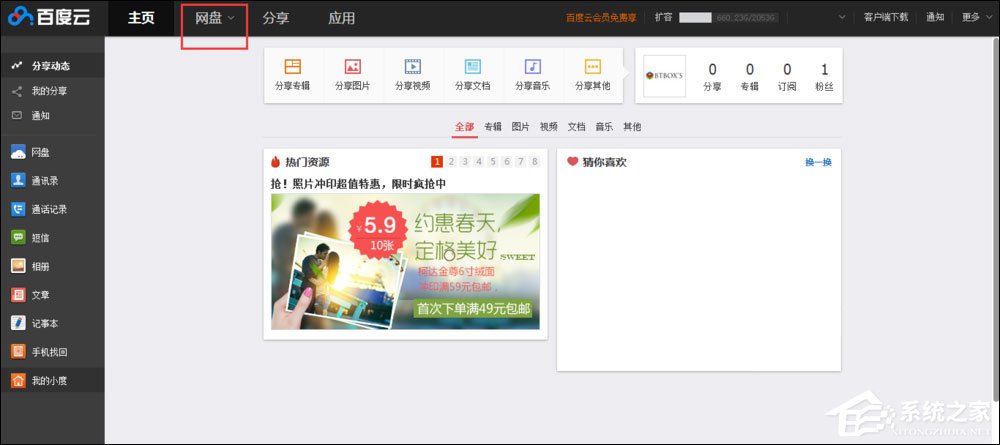Click 换一换 to refresh recommendations
The width and height of the screenshot is (1000, 445).
(x=818, y=163)
